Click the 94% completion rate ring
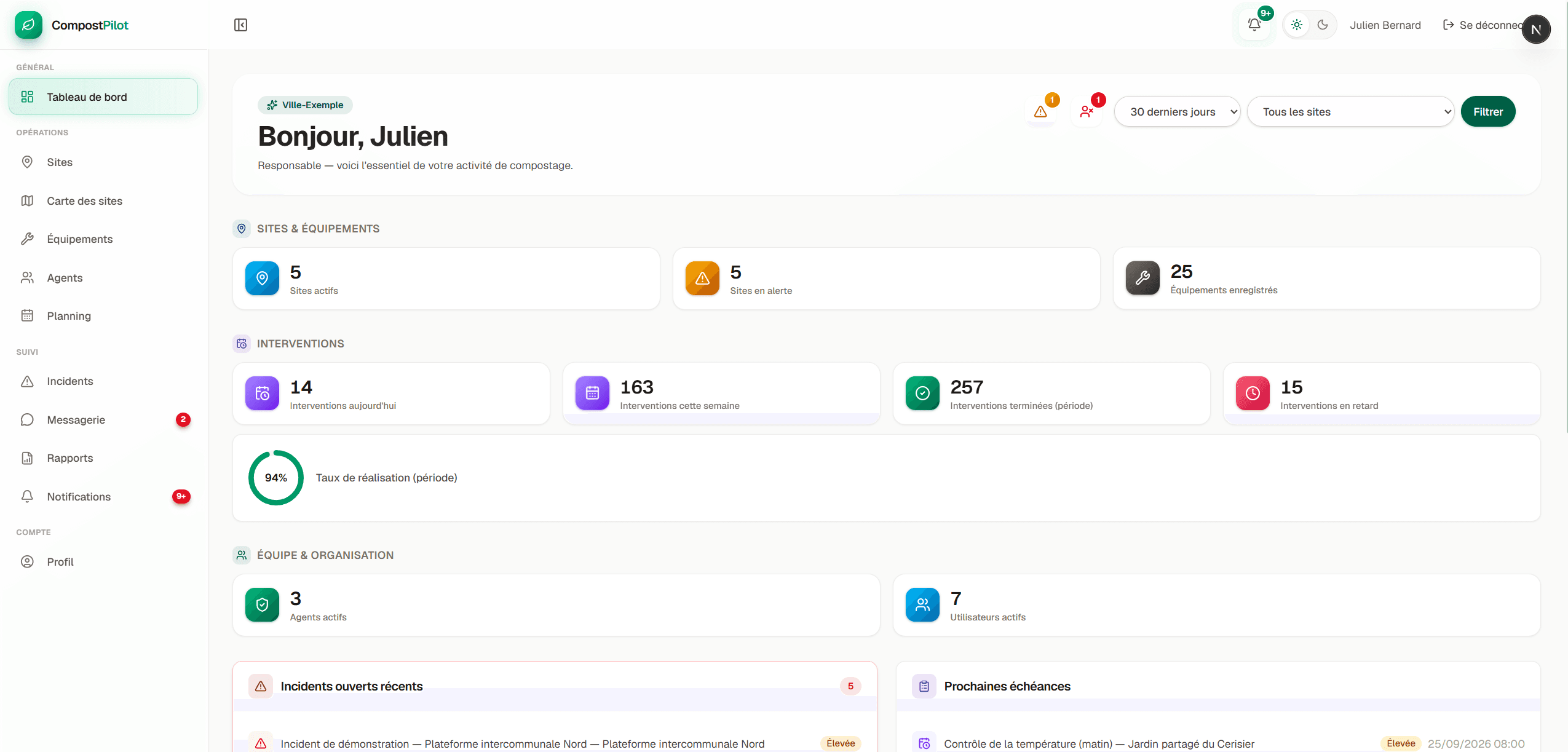This screenshot has width=1568, height=752. click(x=276, y=478)
